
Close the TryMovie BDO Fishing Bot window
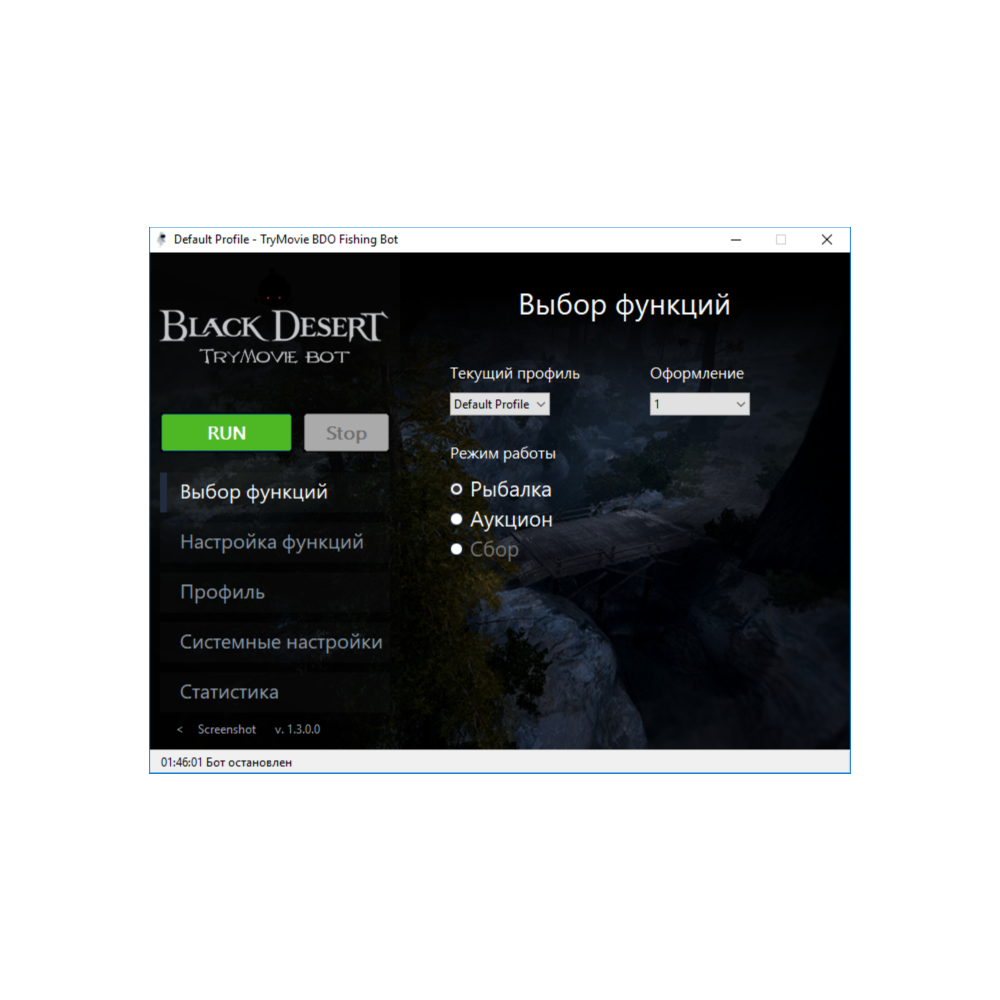point(827,240)
